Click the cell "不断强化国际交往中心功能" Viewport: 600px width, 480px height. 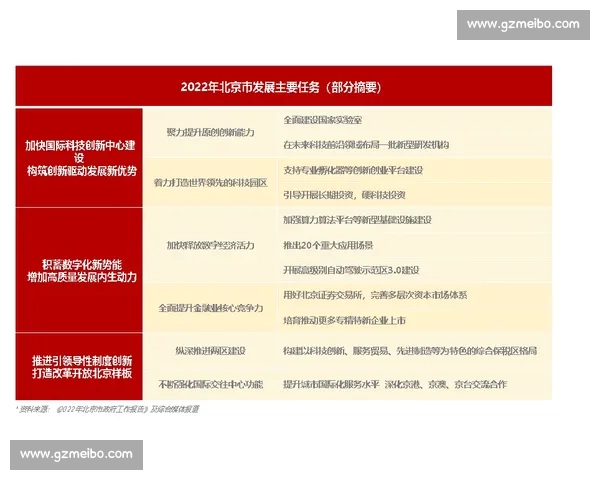click(x=210, y=384)
